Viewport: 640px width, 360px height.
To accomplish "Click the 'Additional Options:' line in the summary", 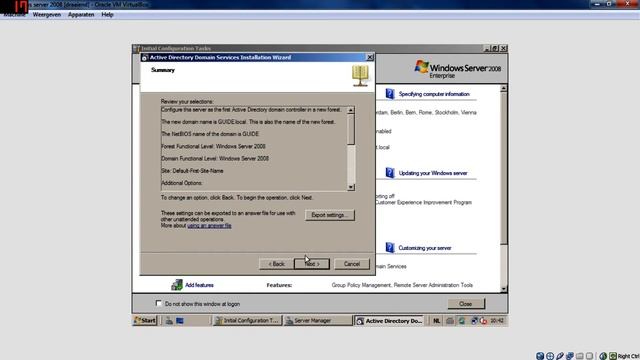I will point(182,183).
